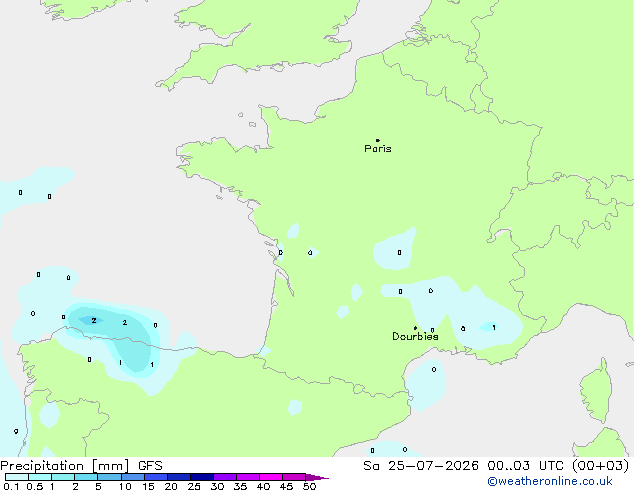Pick the purple swatch between 30 and 35

(224, 477)
